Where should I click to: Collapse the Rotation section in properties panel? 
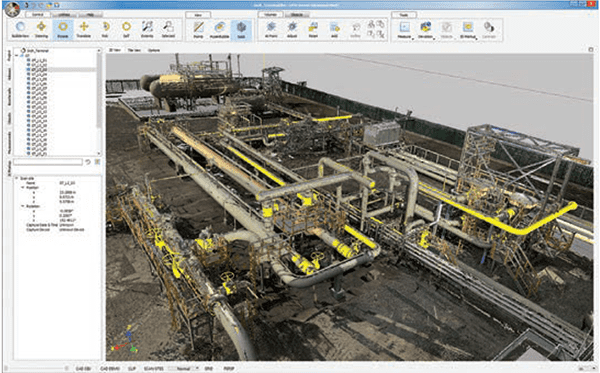pyautogui.click(x=23, y=206)
